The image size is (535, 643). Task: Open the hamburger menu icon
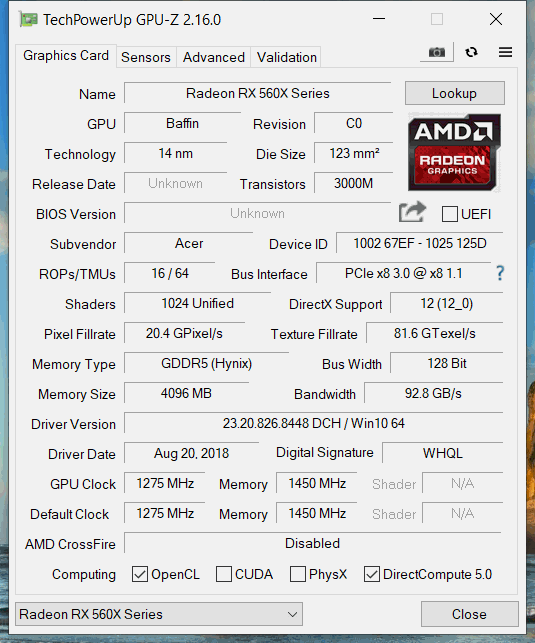click(x=505, y=52)
